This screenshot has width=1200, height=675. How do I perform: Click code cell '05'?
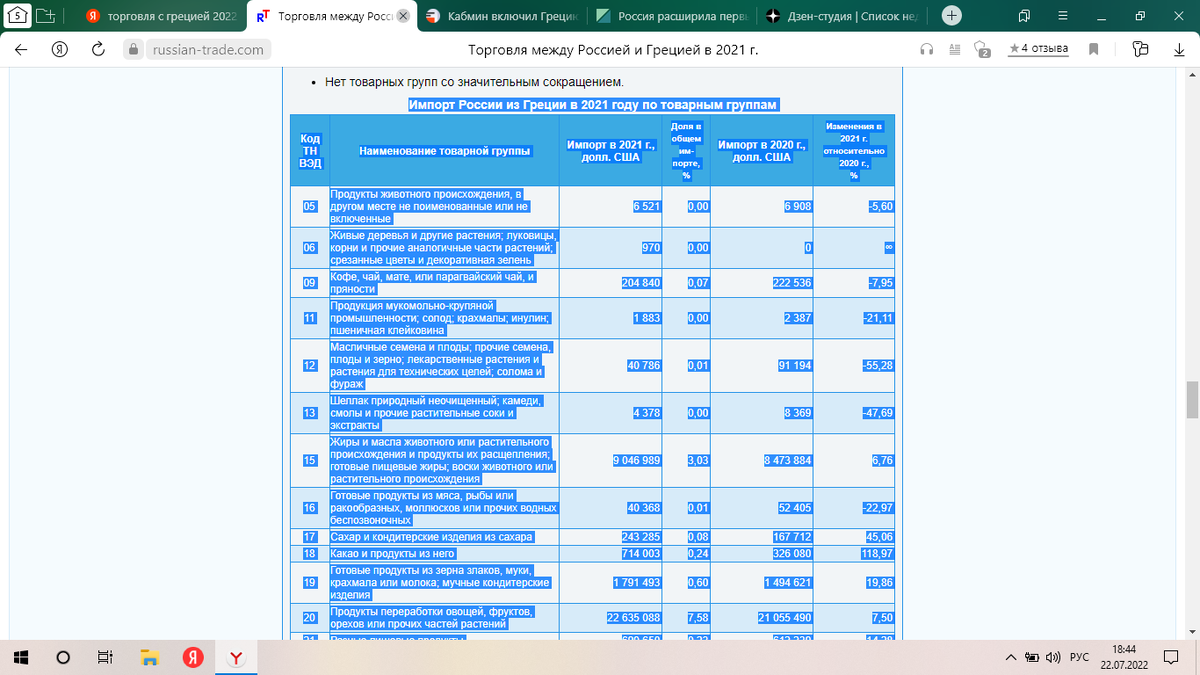[x=309, y=206]
